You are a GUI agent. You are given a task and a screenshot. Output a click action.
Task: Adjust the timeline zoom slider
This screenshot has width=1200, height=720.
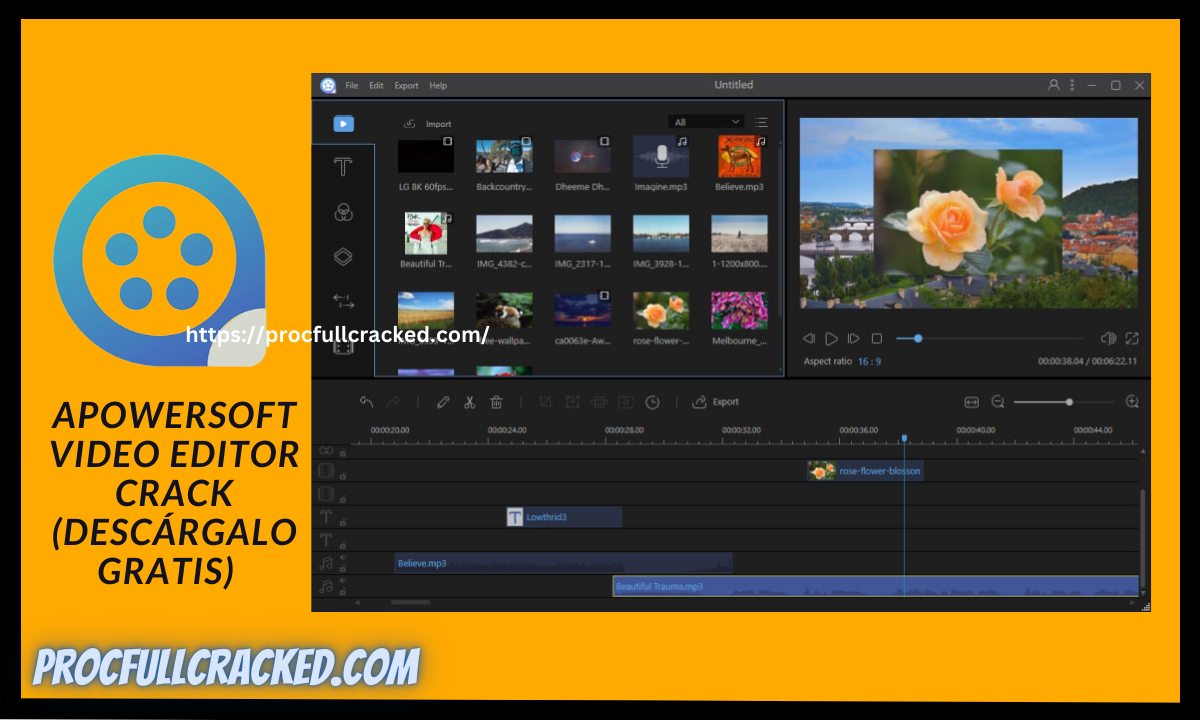pyautogui.click(x=1068, y=402)
